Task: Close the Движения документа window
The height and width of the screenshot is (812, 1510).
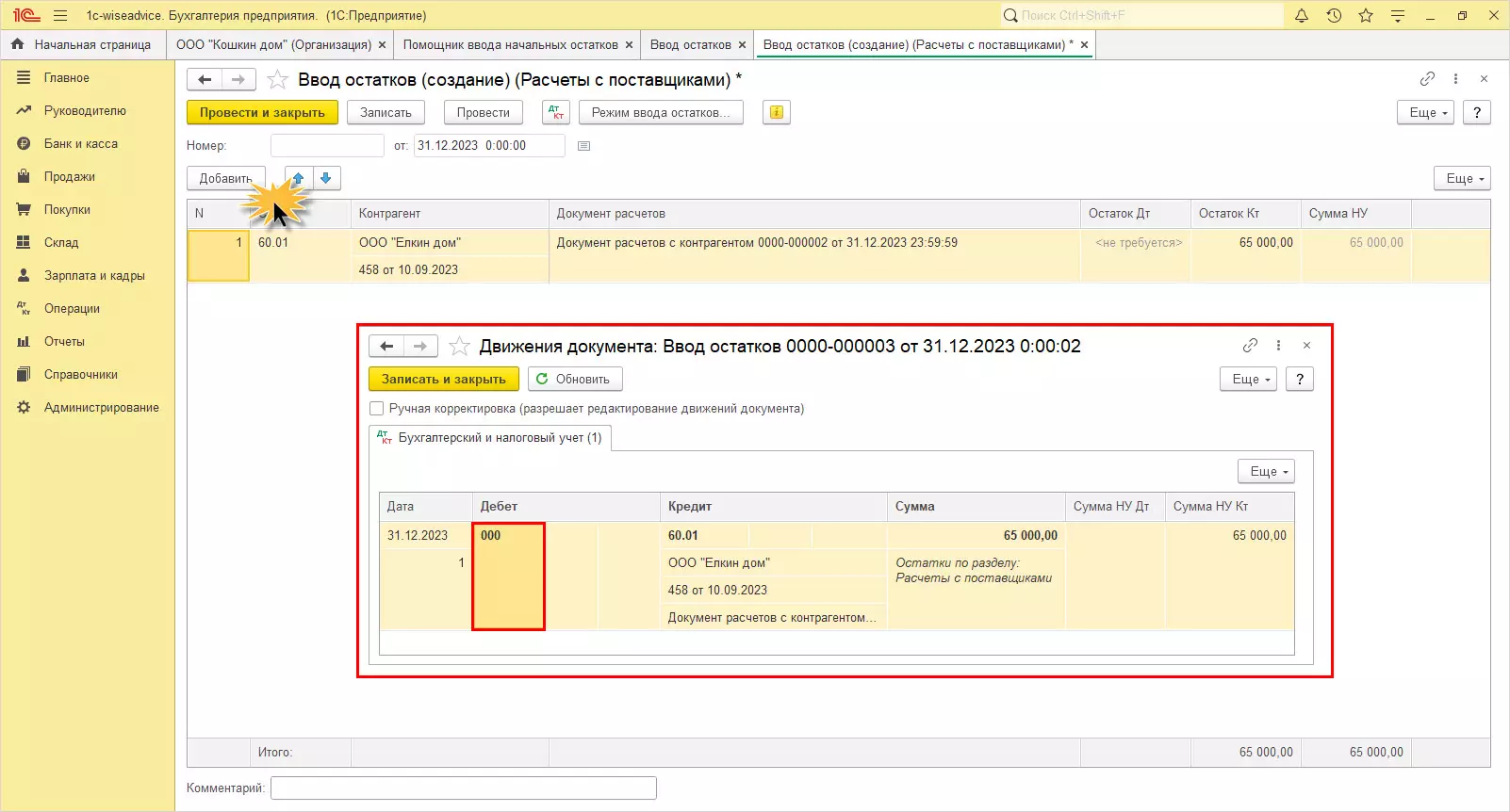Action: tap(1306, 346)
